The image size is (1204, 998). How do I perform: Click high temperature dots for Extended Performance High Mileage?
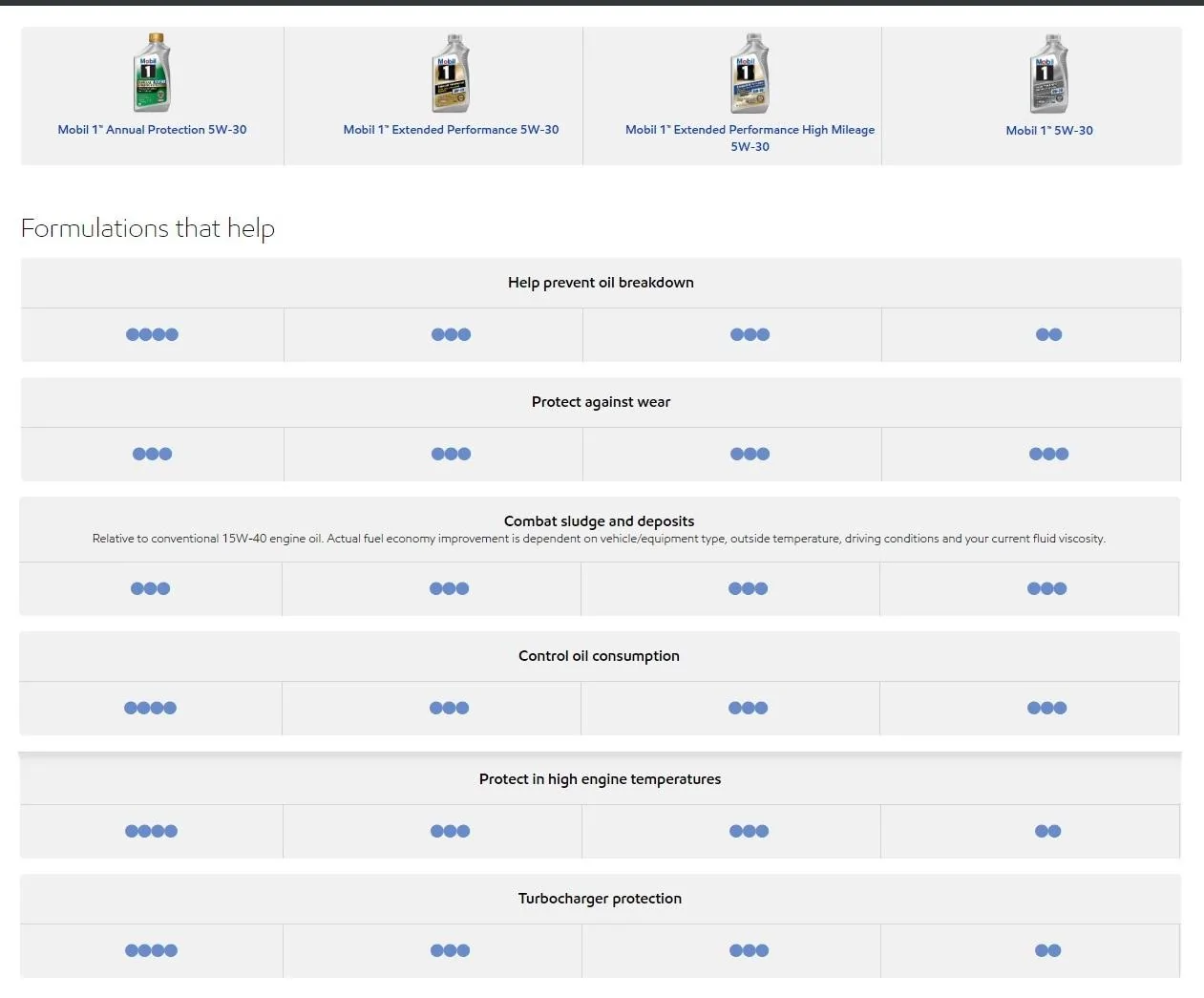(x=749, y=831)
